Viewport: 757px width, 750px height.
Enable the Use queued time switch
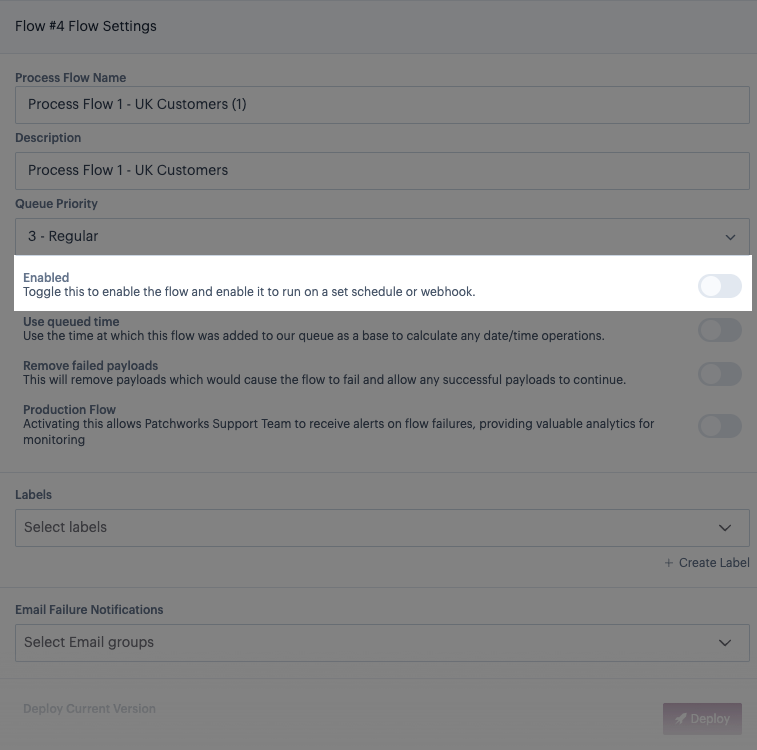tap(719, 330)
